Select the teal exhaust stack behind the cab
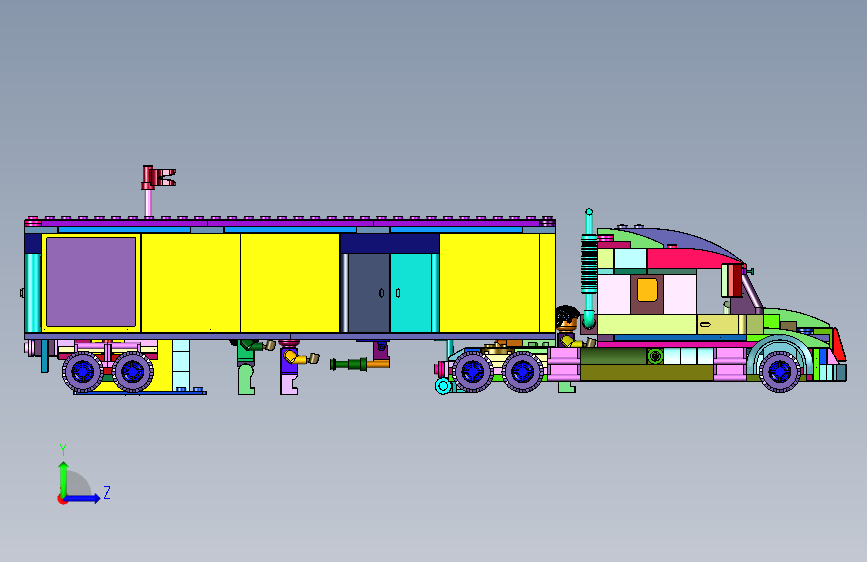867x562 pixels. (589, 266)
